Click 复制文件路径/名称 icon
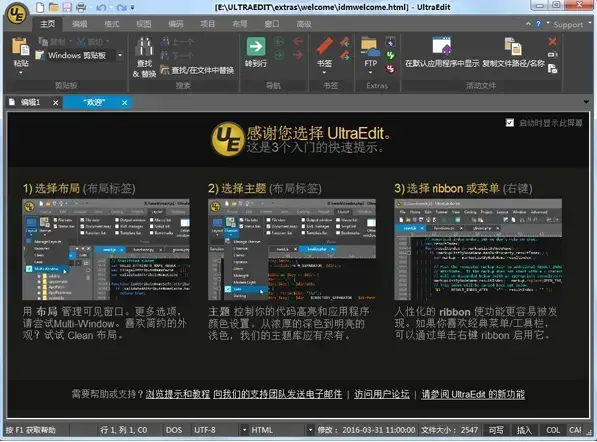 [513, 46]
